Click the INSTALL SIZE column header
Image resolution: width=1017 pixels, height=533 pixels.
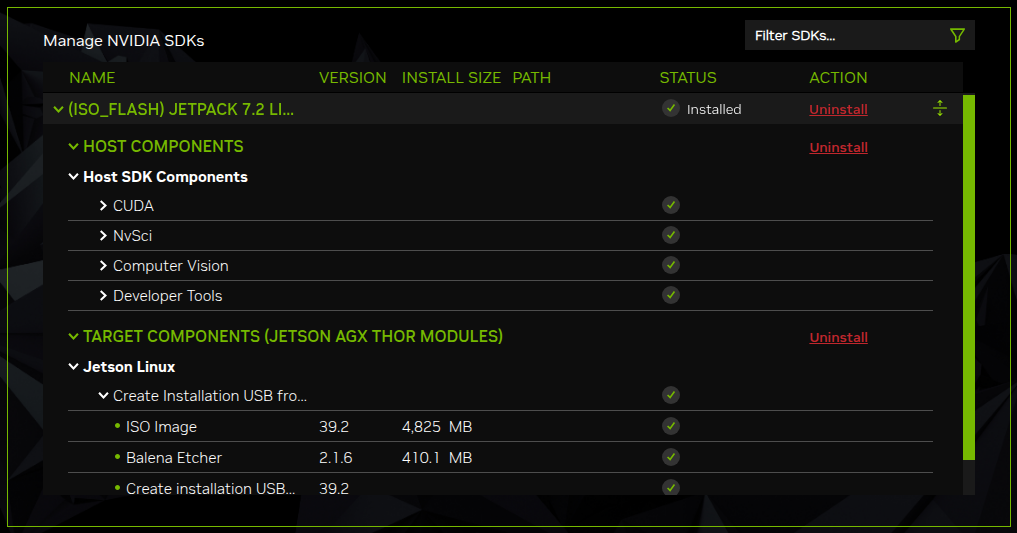coord(451,78)
